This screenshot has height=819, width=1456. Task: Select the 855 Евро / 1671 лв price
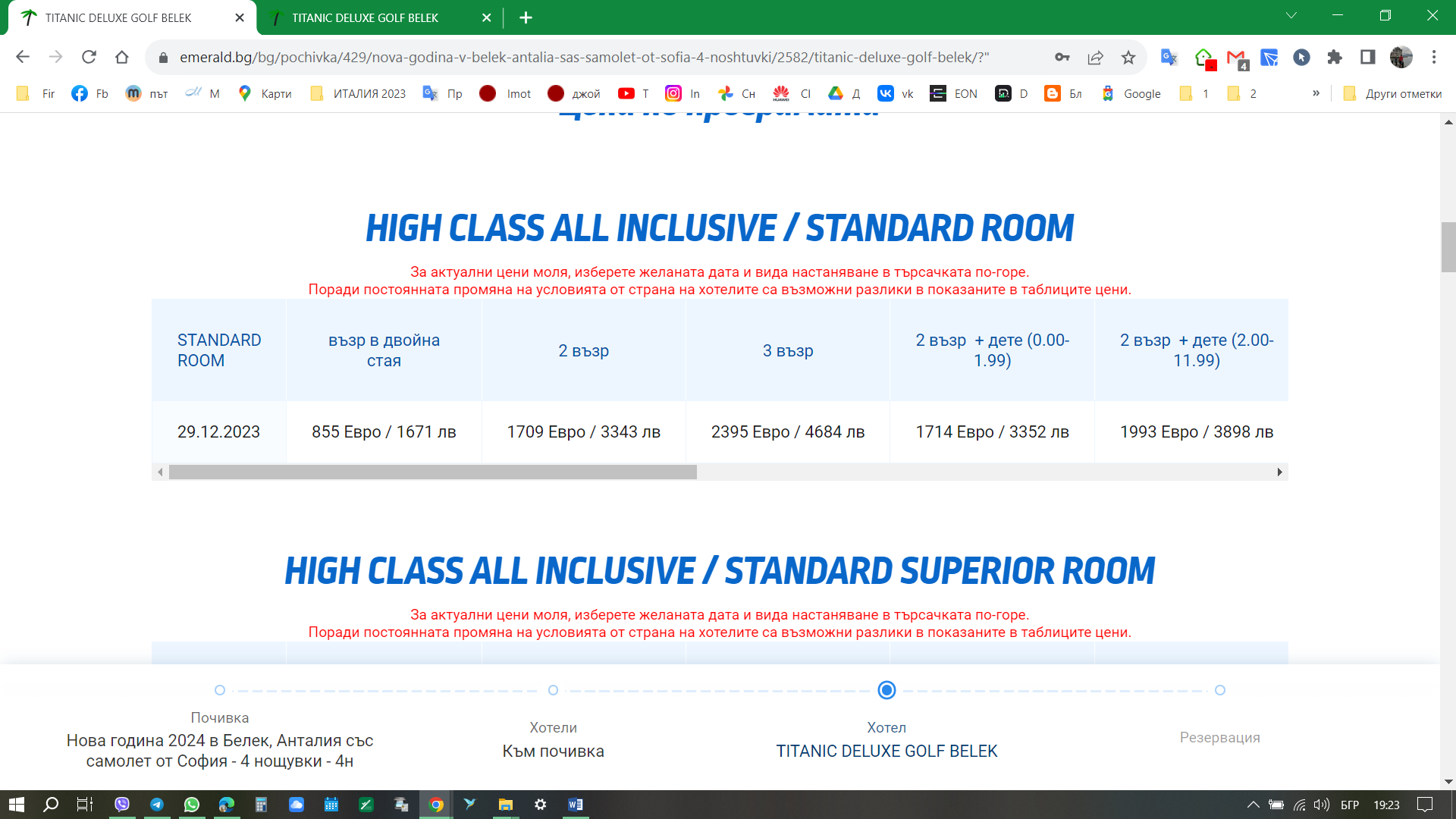pos(384,431)
